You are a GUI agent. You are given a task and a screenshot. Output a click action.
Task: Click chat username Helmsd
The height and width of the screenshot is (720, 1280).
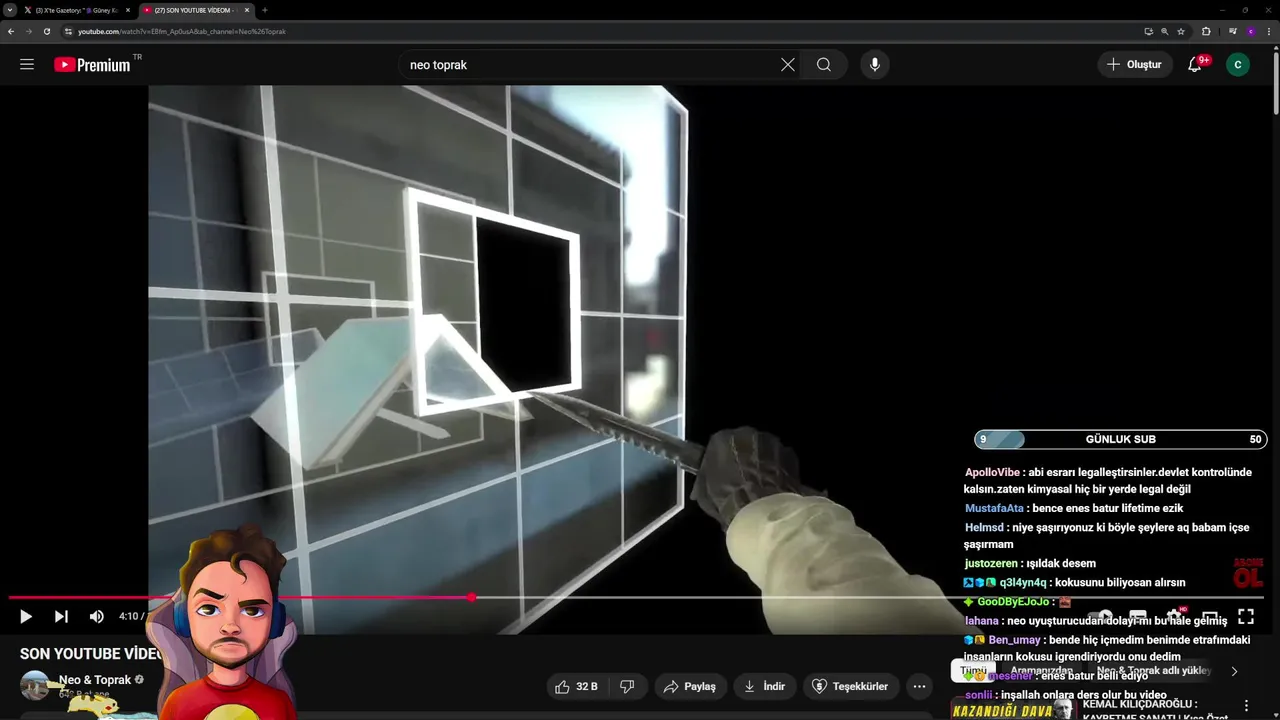(984, 527)
